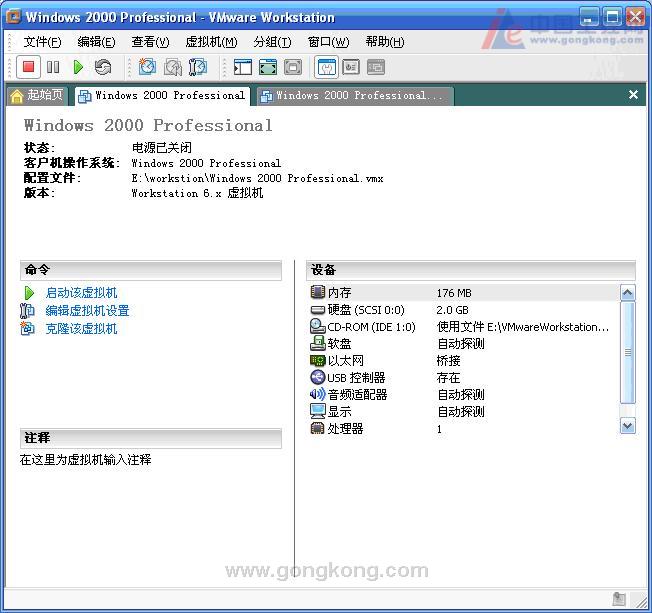The height and width of the screenshot is (613, 652).
Task: Click the 桥接 Ethernet value
Action: pos(448,360)
